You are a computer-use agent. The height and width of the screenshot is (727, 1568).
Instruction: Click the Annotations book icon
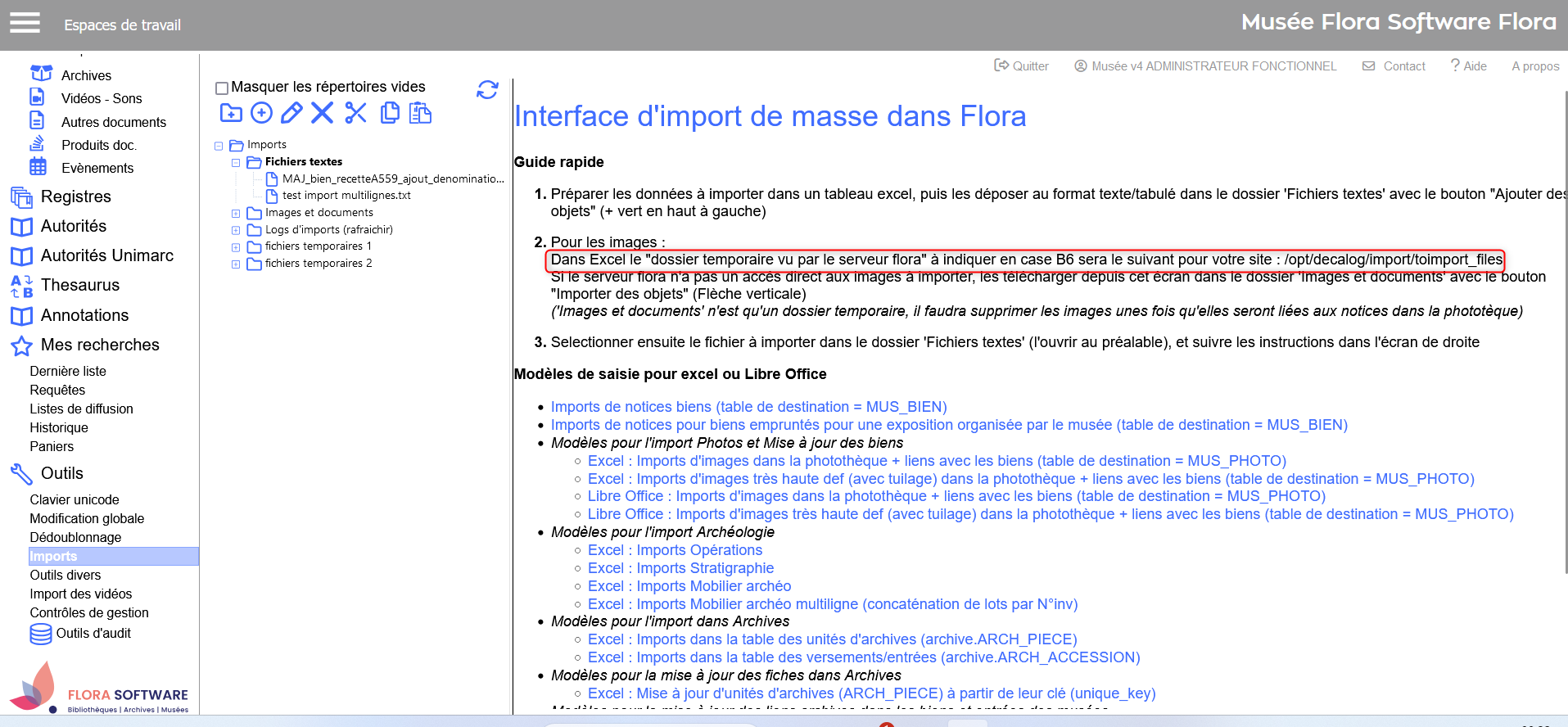click(x=21, y=315)
